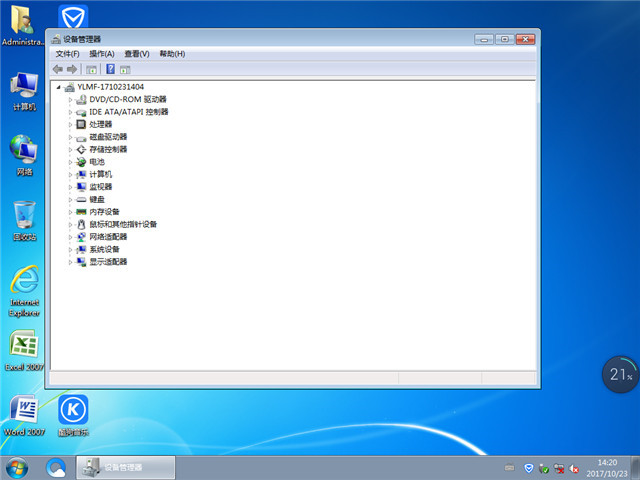Open the 文件(F) menu
The width and height of the screenshot is (640, 480).
[67, 54]
